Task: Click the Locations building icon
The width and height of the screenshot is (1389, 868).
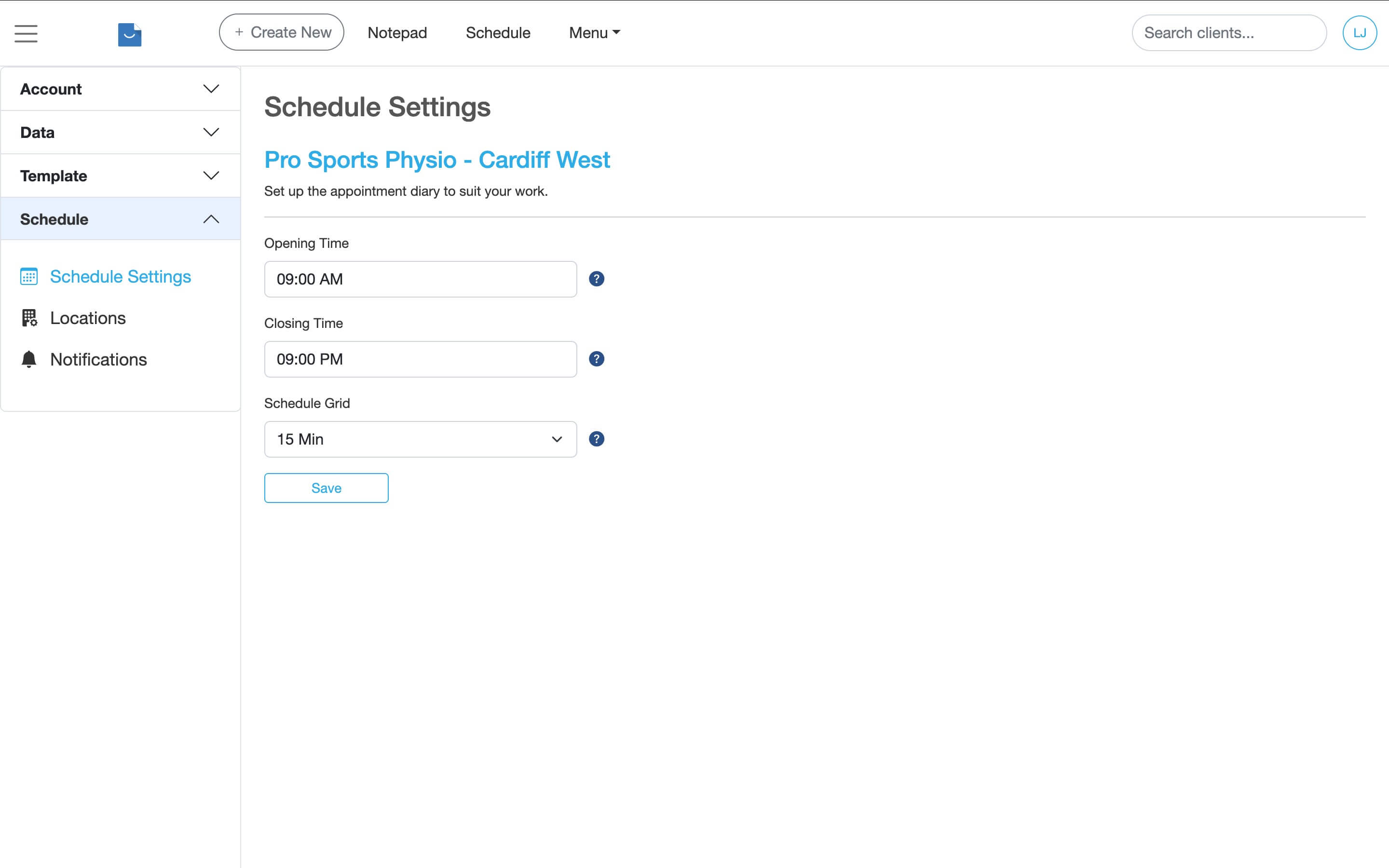Action: pos(29,317)
